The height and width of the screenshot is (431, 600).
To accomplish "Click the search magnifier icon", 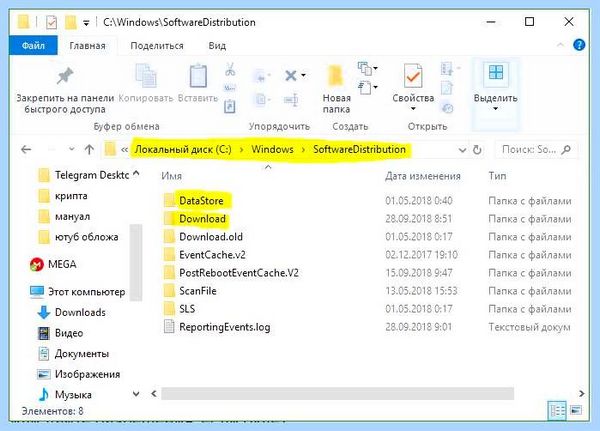I will point(566,149).
